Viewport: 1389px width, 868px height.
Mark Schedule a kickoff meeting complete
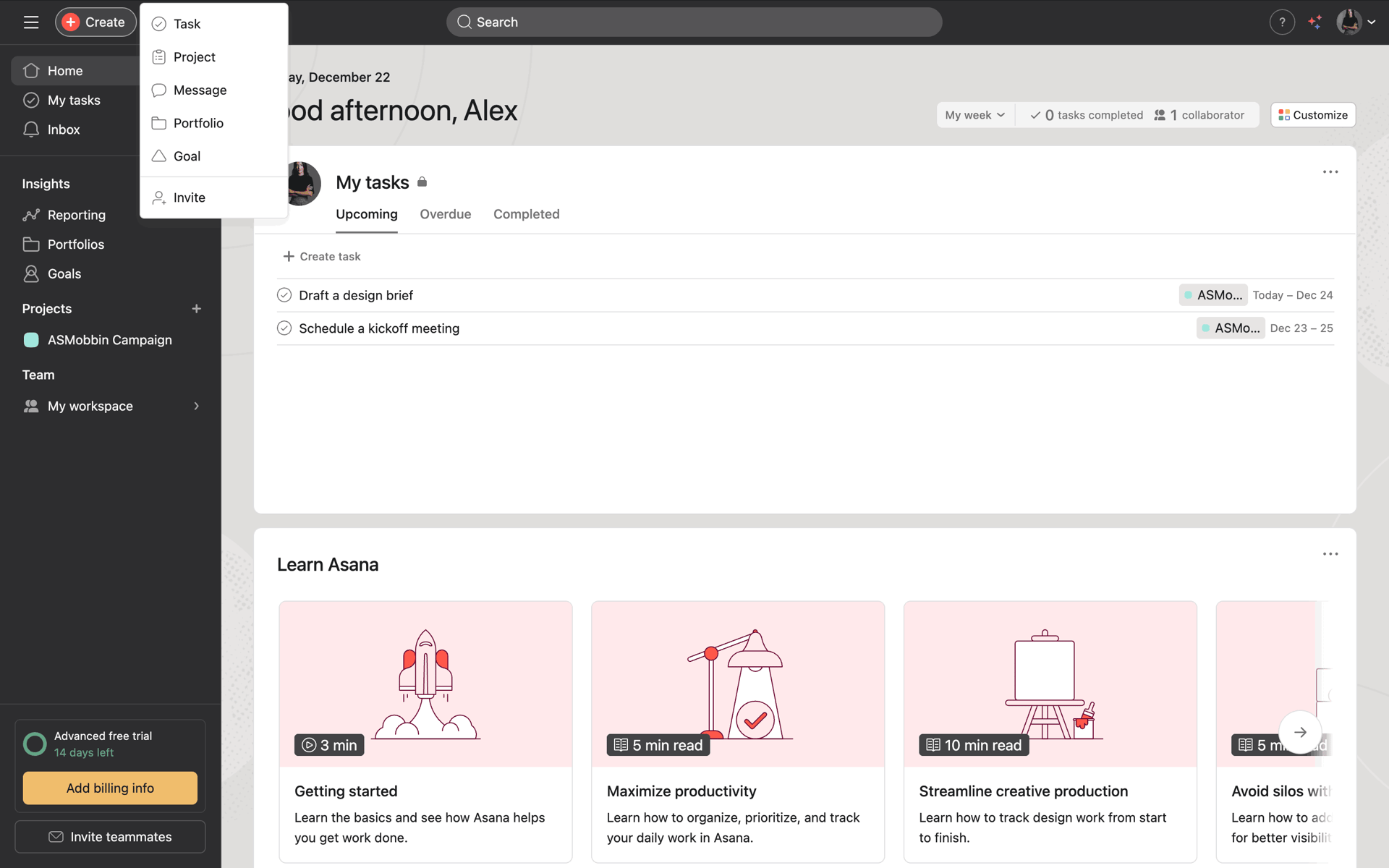click(284, 328)
